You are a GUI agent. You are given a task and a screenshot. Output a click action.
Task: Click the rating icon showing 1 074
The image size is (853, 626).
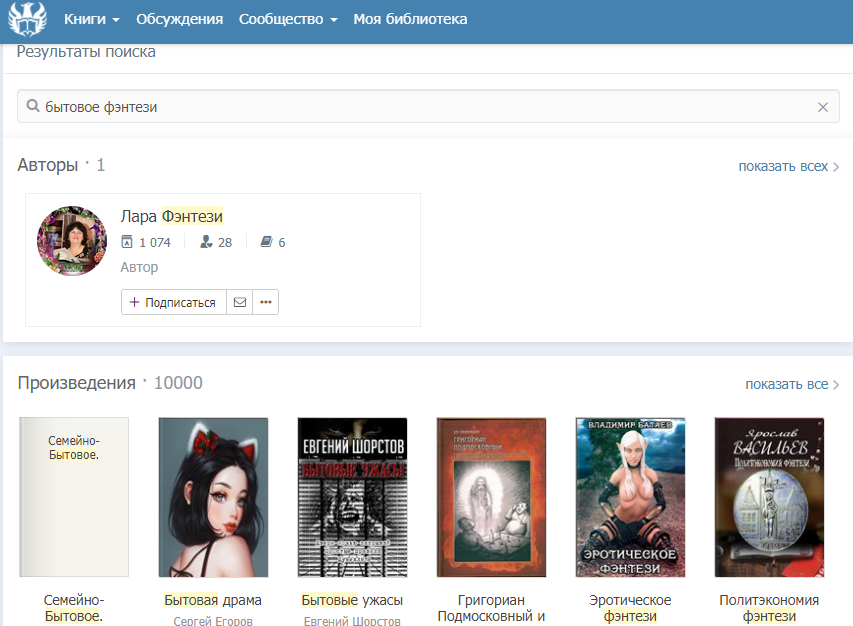[x=127, y=242]
